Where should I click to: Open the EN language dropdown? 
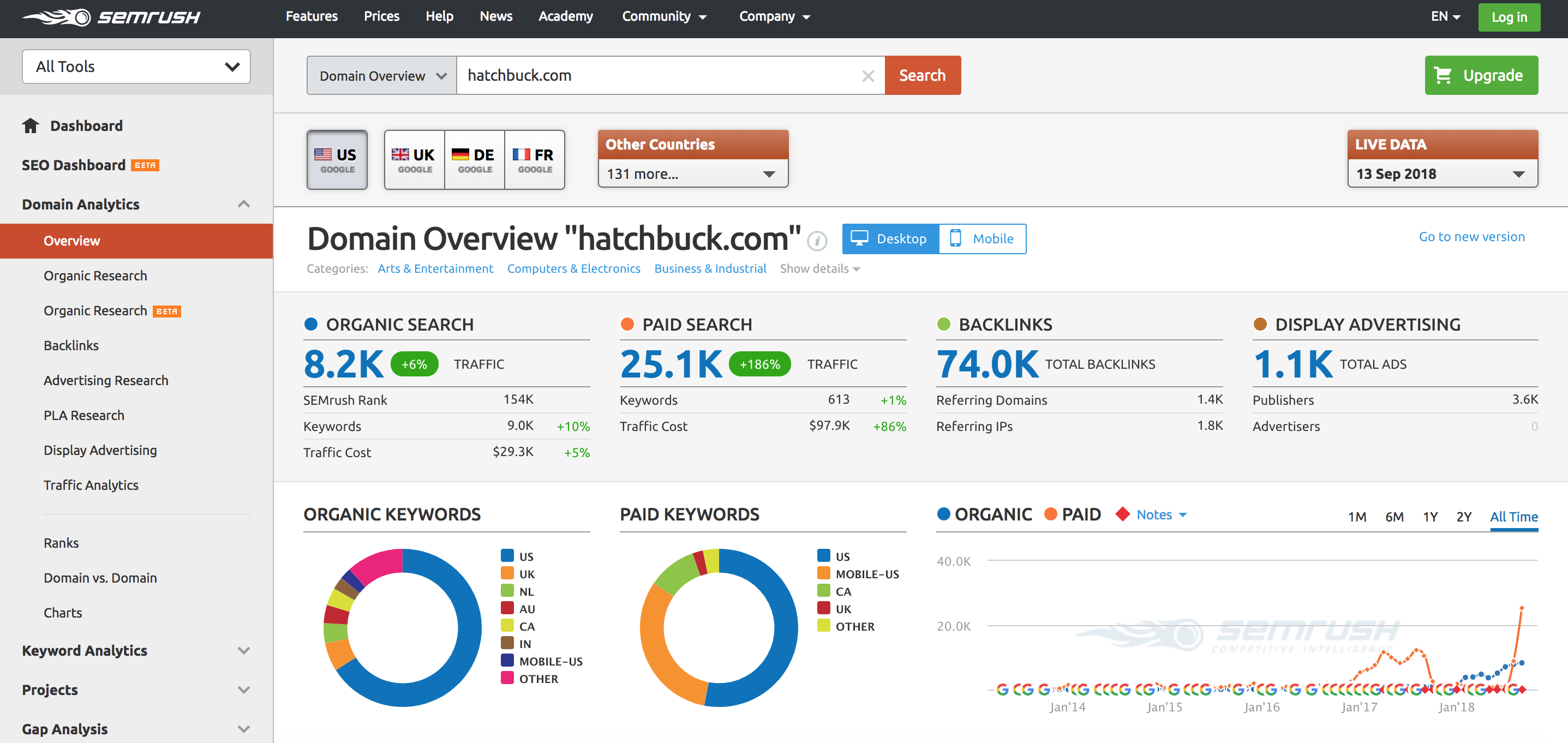coord(1445,16)
